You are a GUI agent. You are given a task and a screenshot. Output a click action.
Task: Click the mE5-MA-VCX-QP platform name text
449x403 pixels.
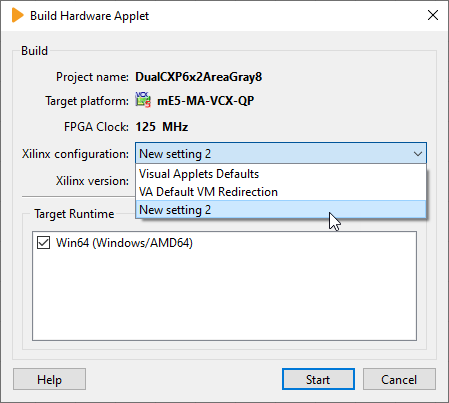tap(206, 100)
